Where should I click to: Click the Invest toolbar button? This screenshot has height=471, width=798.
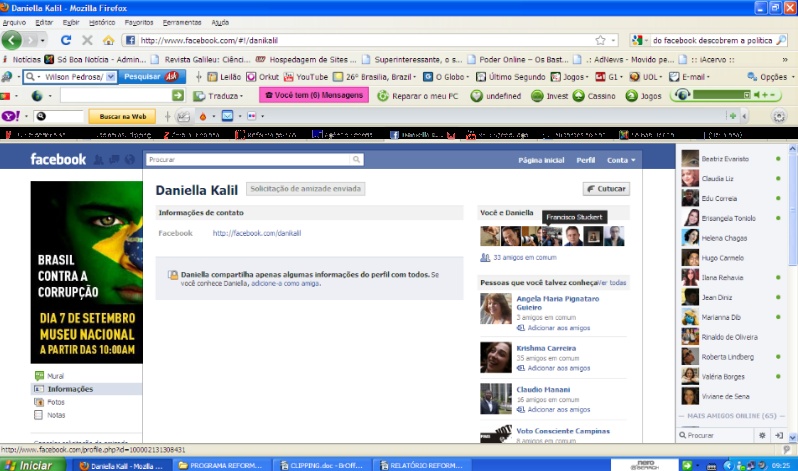click(x=549, y=96)
